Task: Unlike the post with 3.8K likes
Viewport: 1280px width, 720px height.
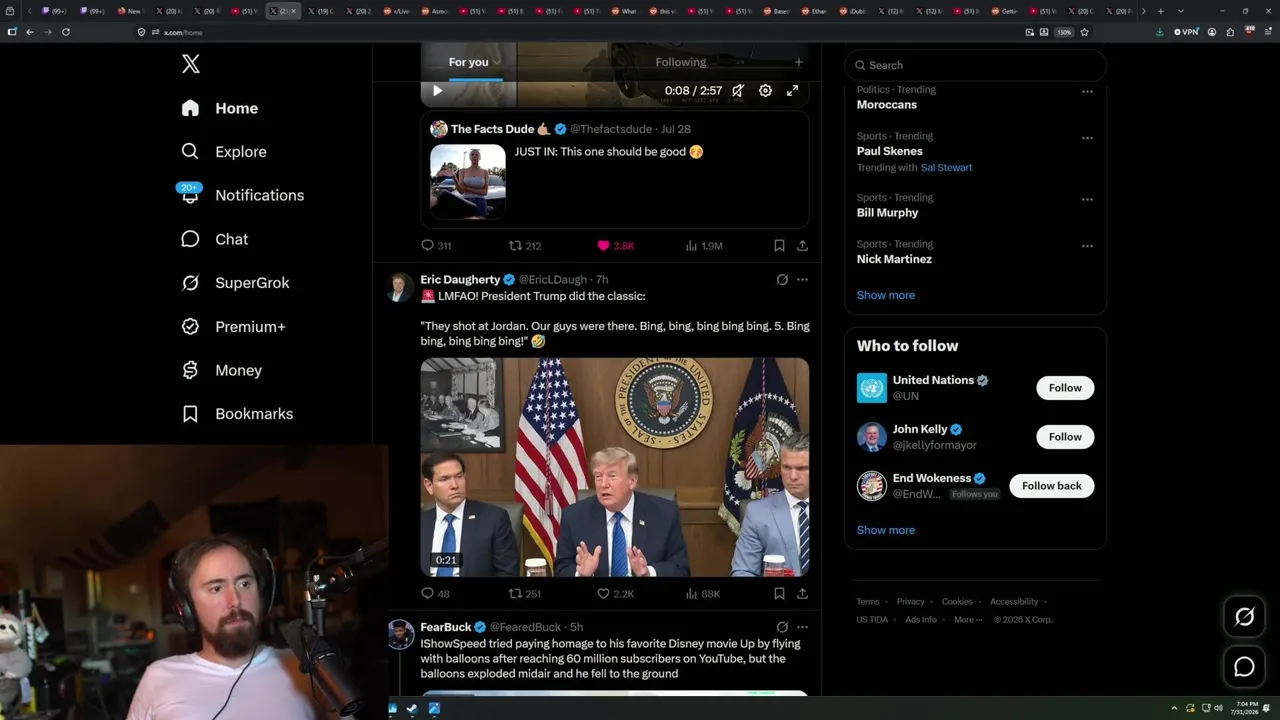Action: click(615, 245)
